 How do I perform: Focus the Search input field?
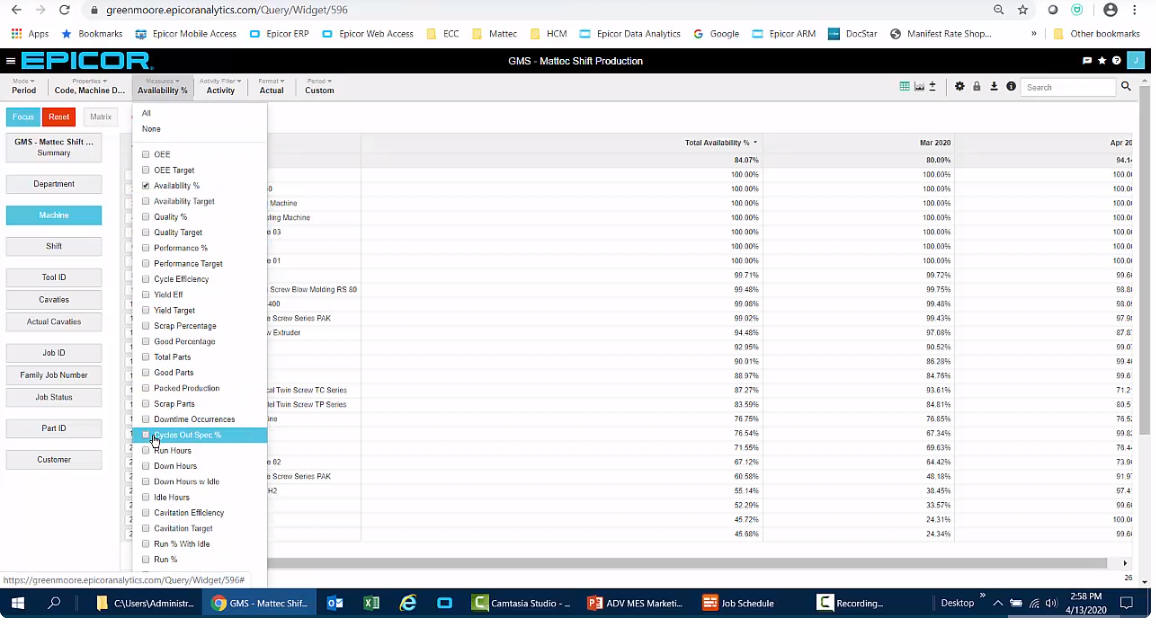1068,87
